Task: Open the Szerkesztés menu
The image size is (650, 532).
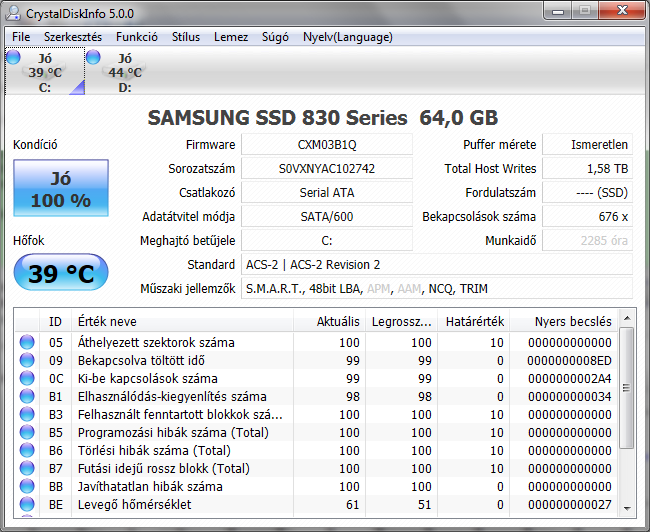Action: tap(73, 37)
